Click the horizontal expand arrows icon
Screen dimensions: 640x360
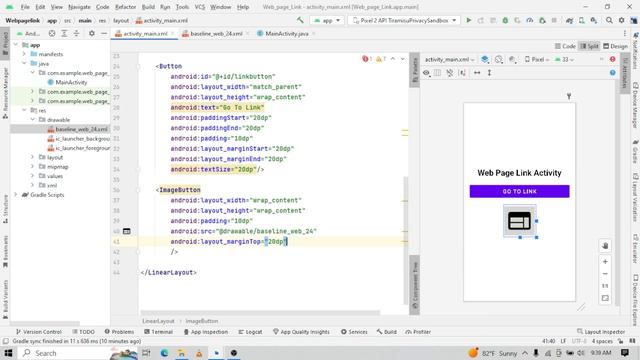[x=477, y=73]
